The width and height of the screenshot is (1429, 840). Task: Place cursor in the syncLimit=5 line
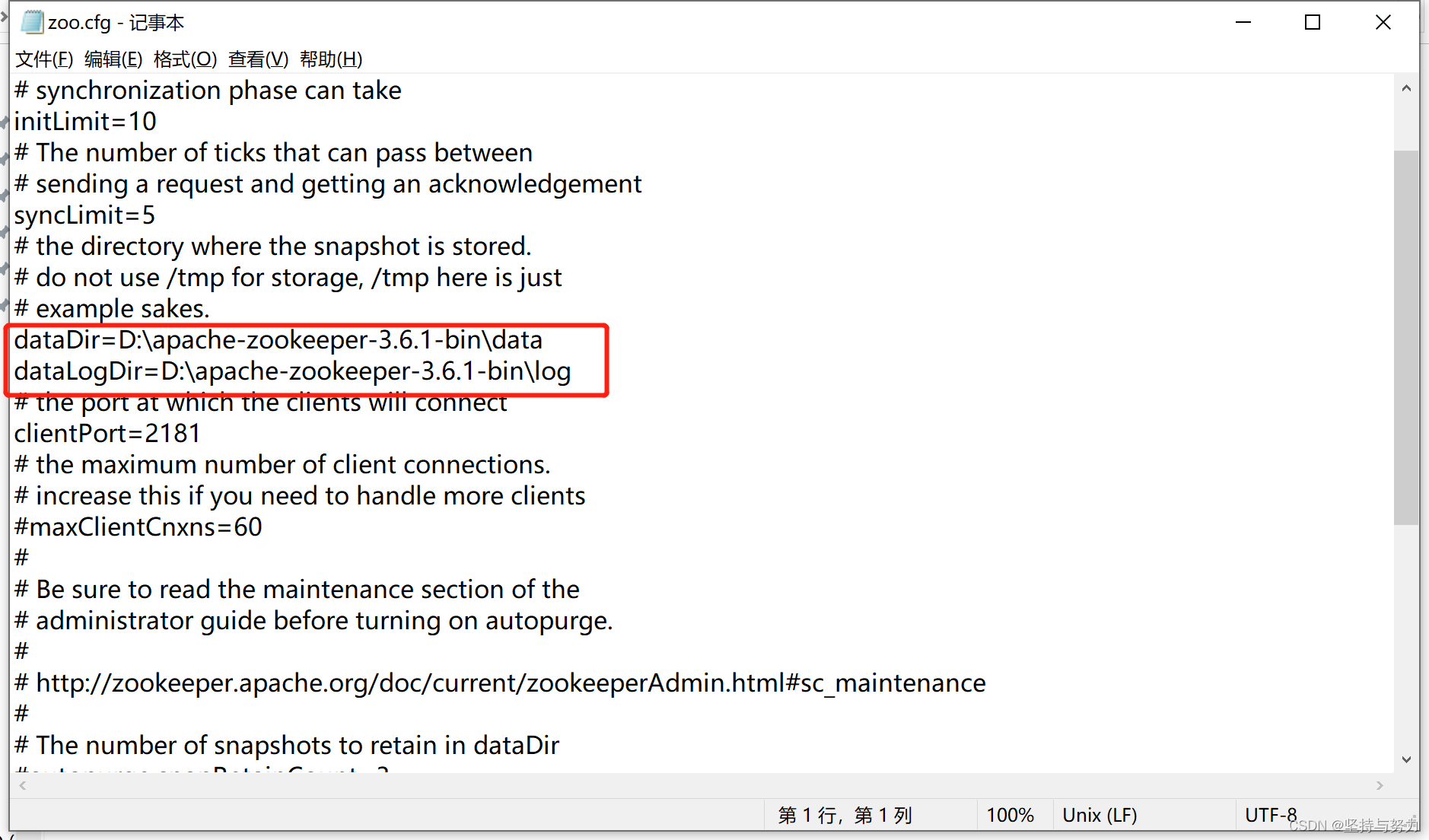pyautogui.click(x=84, y=215)
